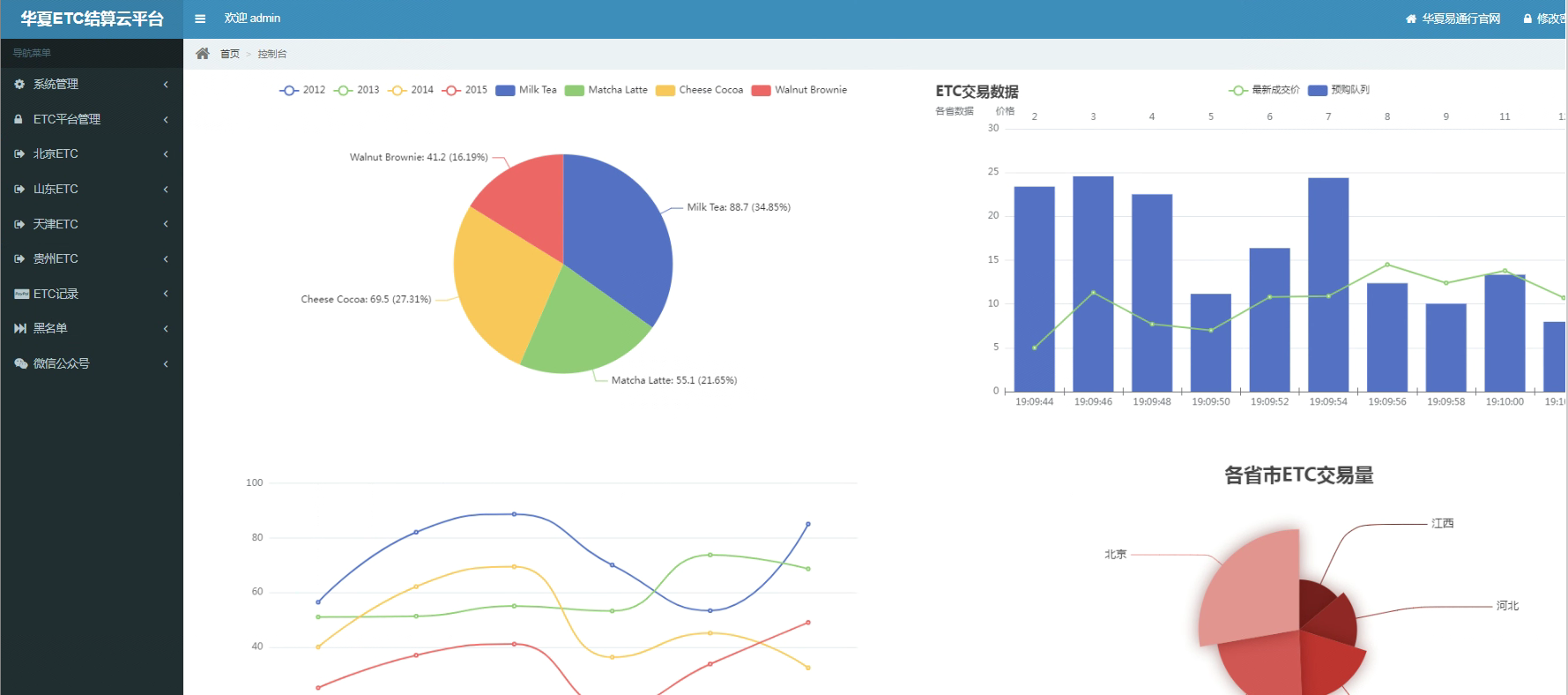
Task: Toggle 2012 series in legend
Action: (x=302, y=90)
